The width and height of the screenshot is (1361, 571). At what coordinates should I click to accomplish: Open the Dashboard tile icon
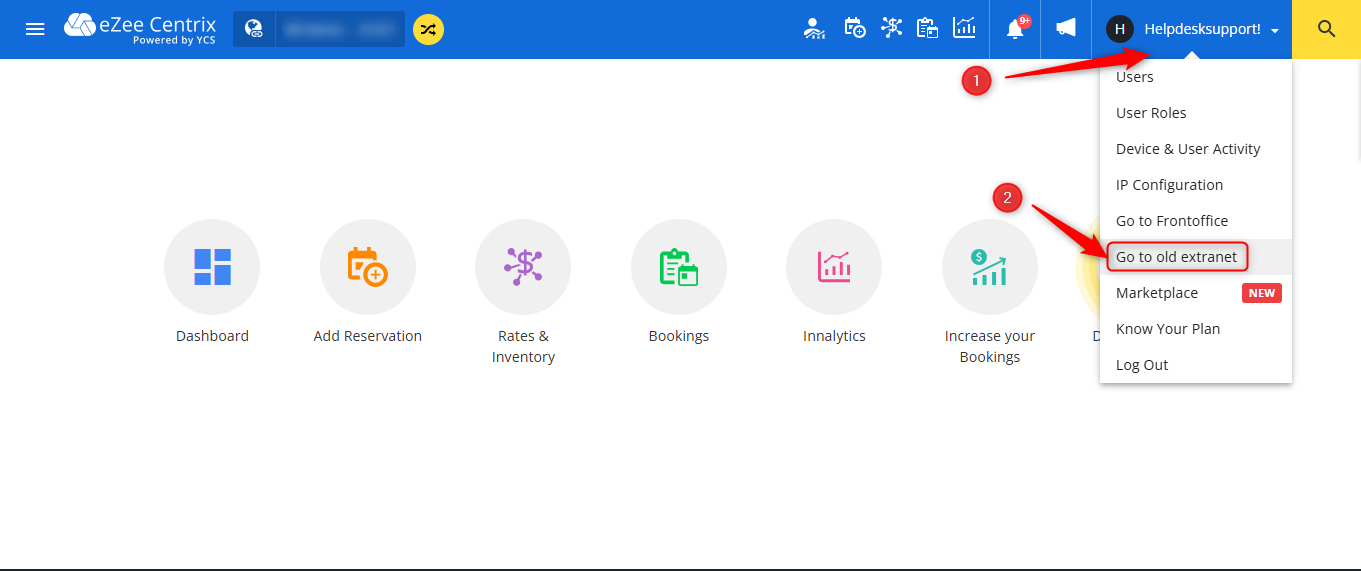click(x=212, y=267)
